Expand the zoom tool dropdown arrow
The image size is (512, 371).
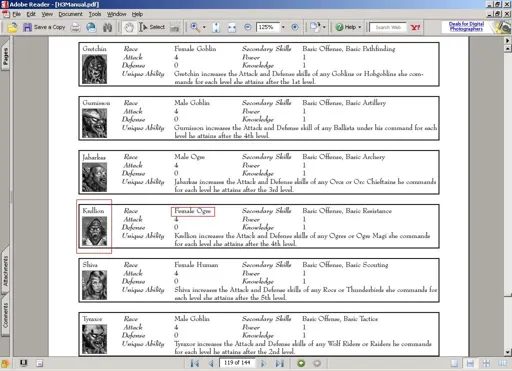tap(204, 27)
